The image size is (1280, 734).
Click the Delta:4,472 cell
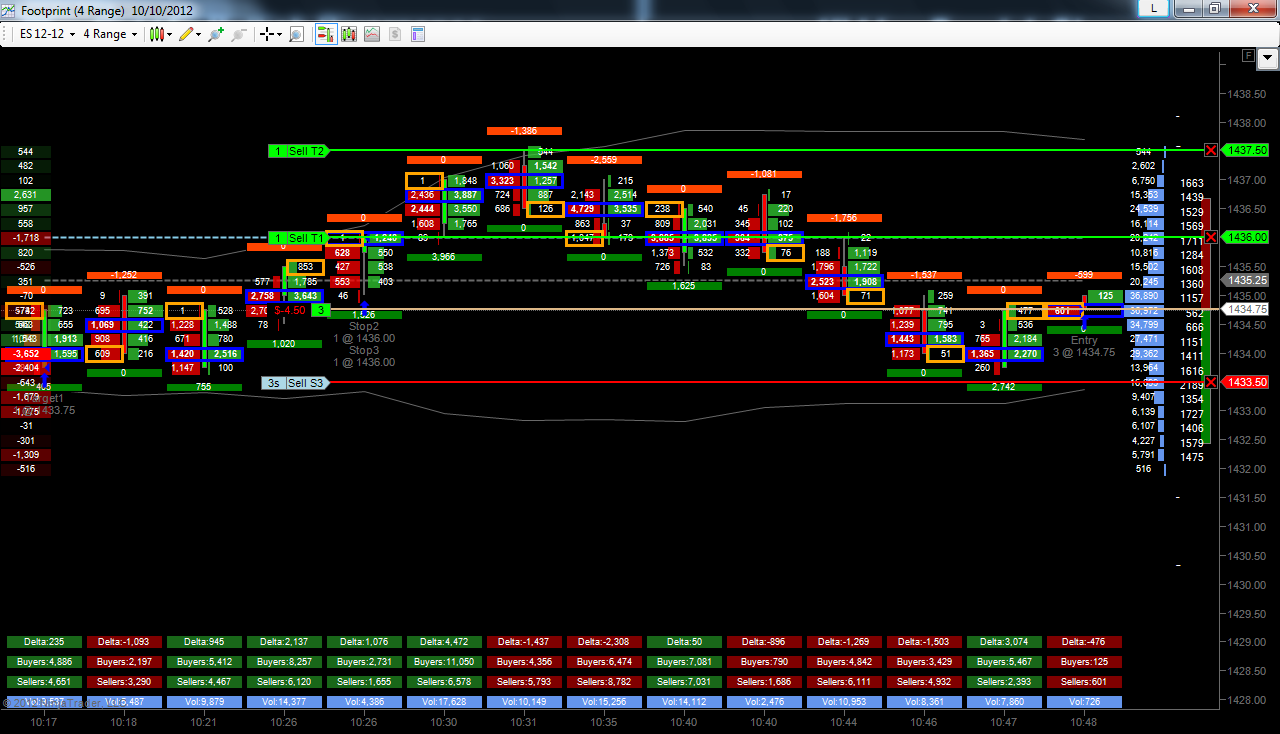click(x=444, y=642)
